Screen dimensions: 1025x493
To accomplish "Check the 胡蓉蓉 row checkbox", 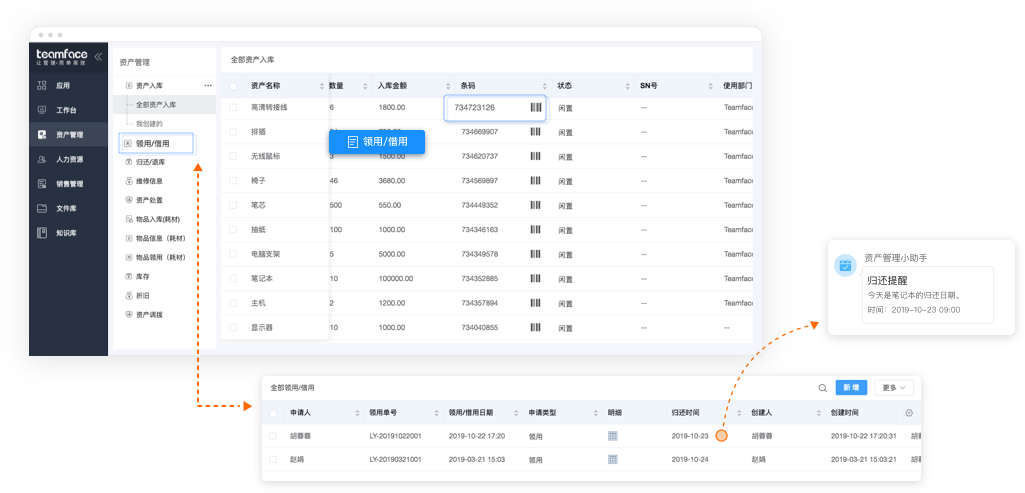I will (x=273, y=435).
